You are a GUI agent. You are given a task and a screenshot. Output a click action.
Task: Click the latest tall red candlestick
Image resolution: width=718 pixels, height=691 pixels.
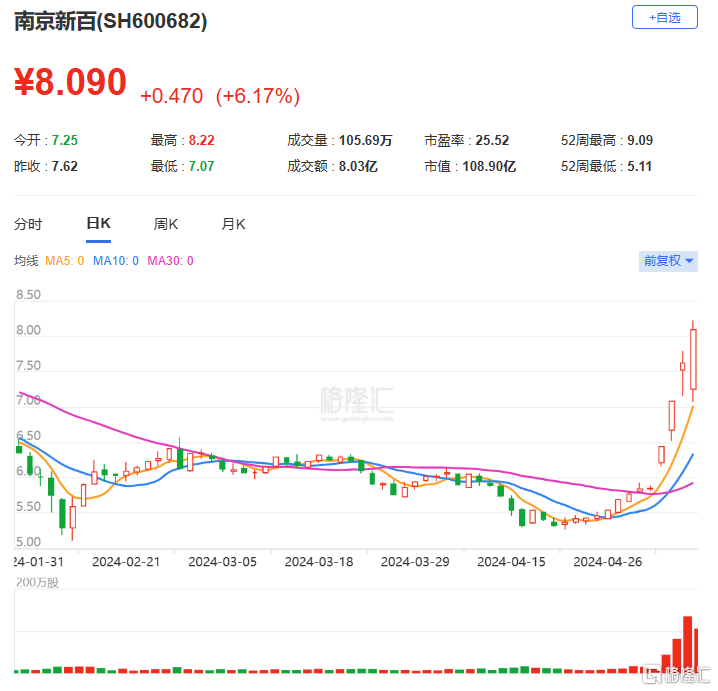point(693,360)
